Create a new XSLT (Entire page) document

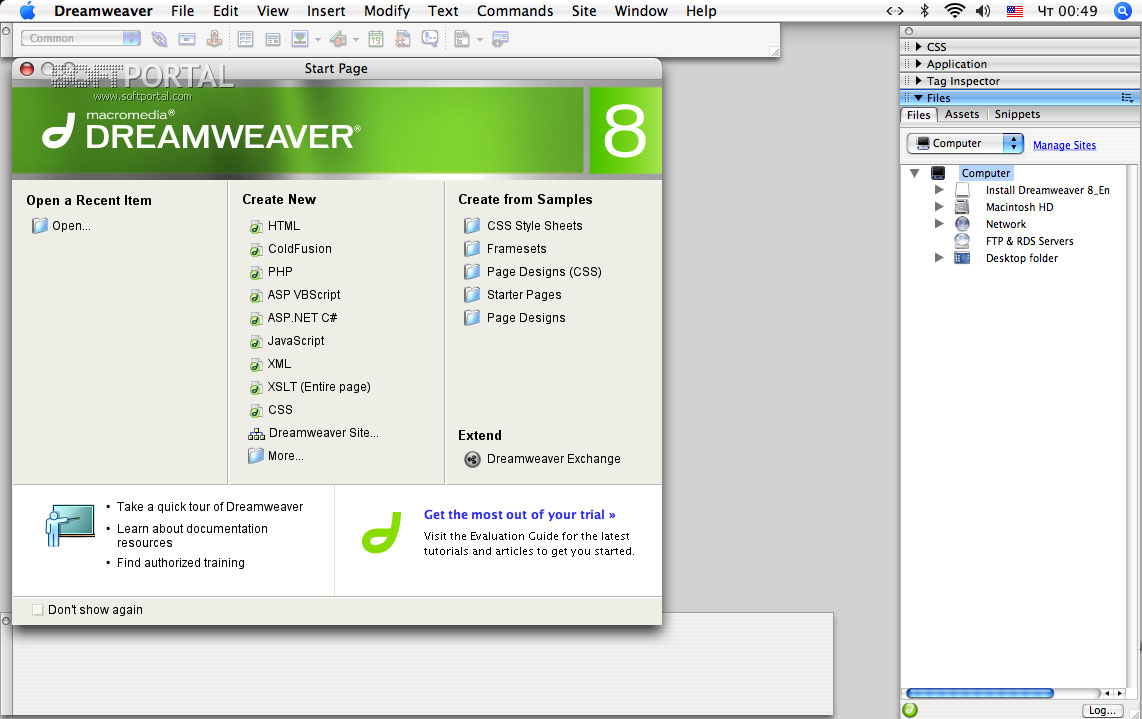pyautogui.click(x=319, y=387)
